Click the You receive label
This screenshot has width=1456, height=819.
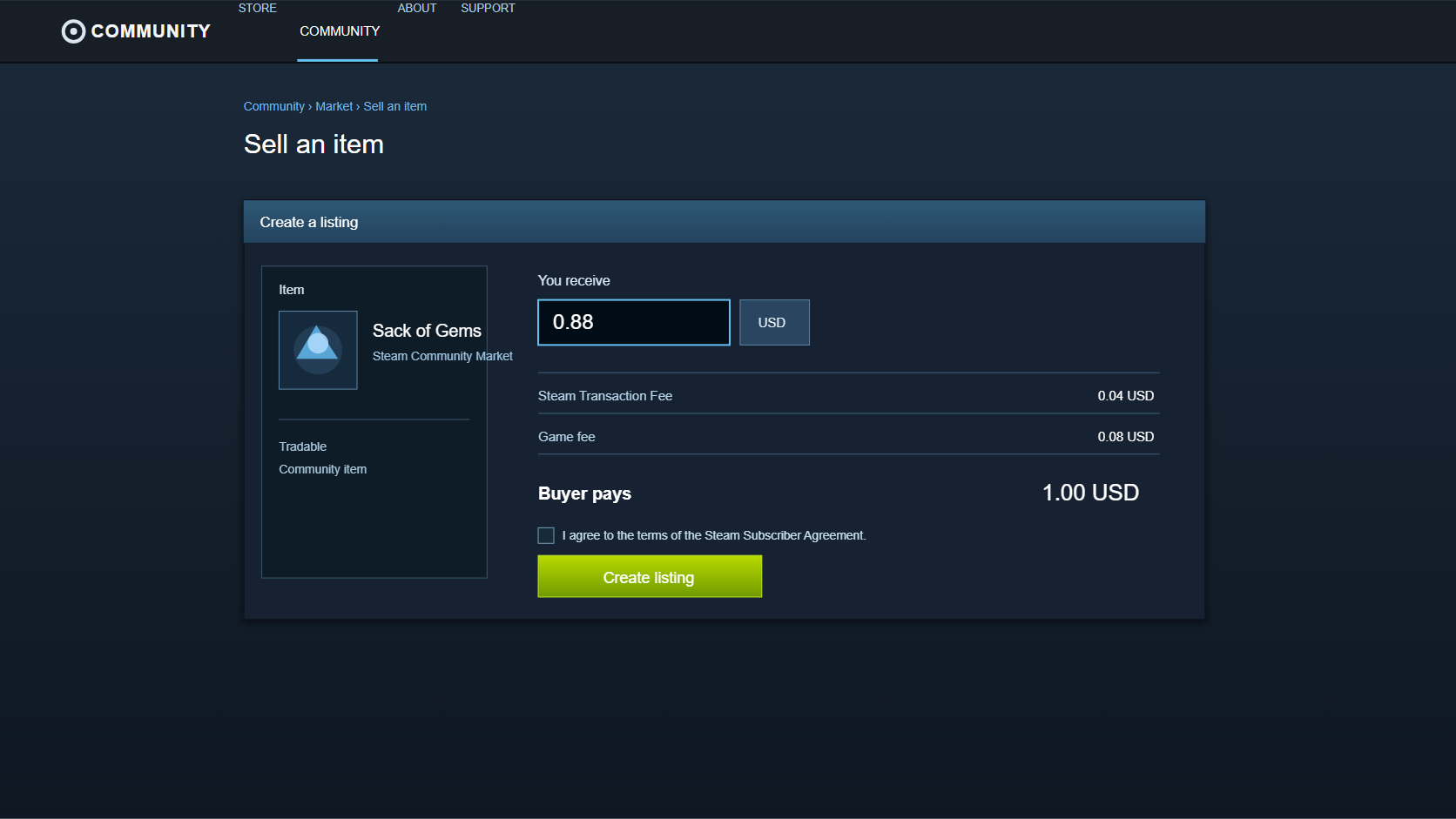574,280
